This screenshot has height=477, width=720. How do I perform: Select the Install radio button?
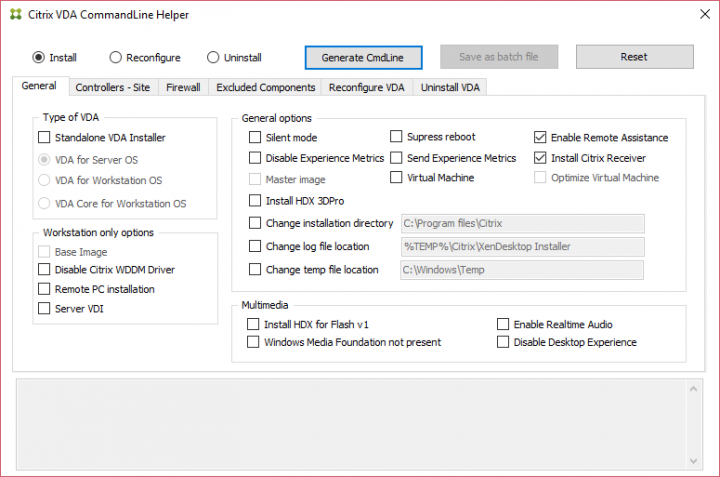click(39, 57)
